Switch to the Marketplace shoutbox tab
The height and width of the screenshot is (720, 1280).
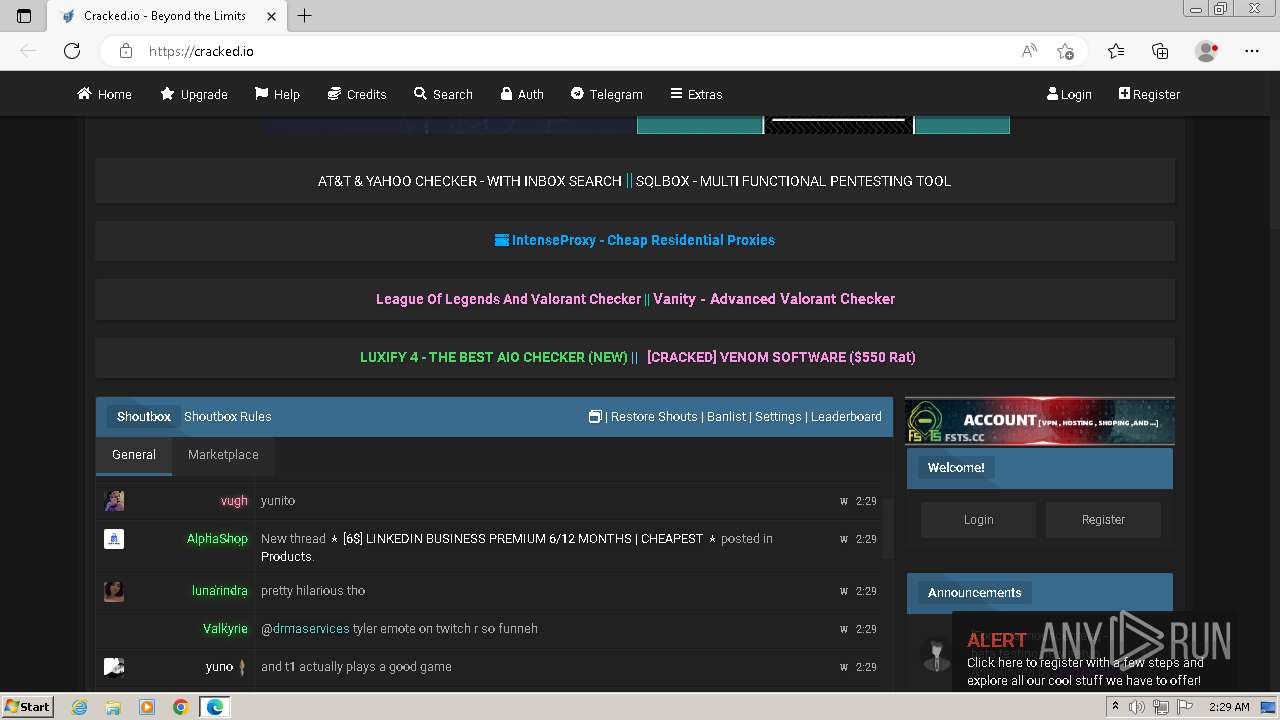[223, 455]
